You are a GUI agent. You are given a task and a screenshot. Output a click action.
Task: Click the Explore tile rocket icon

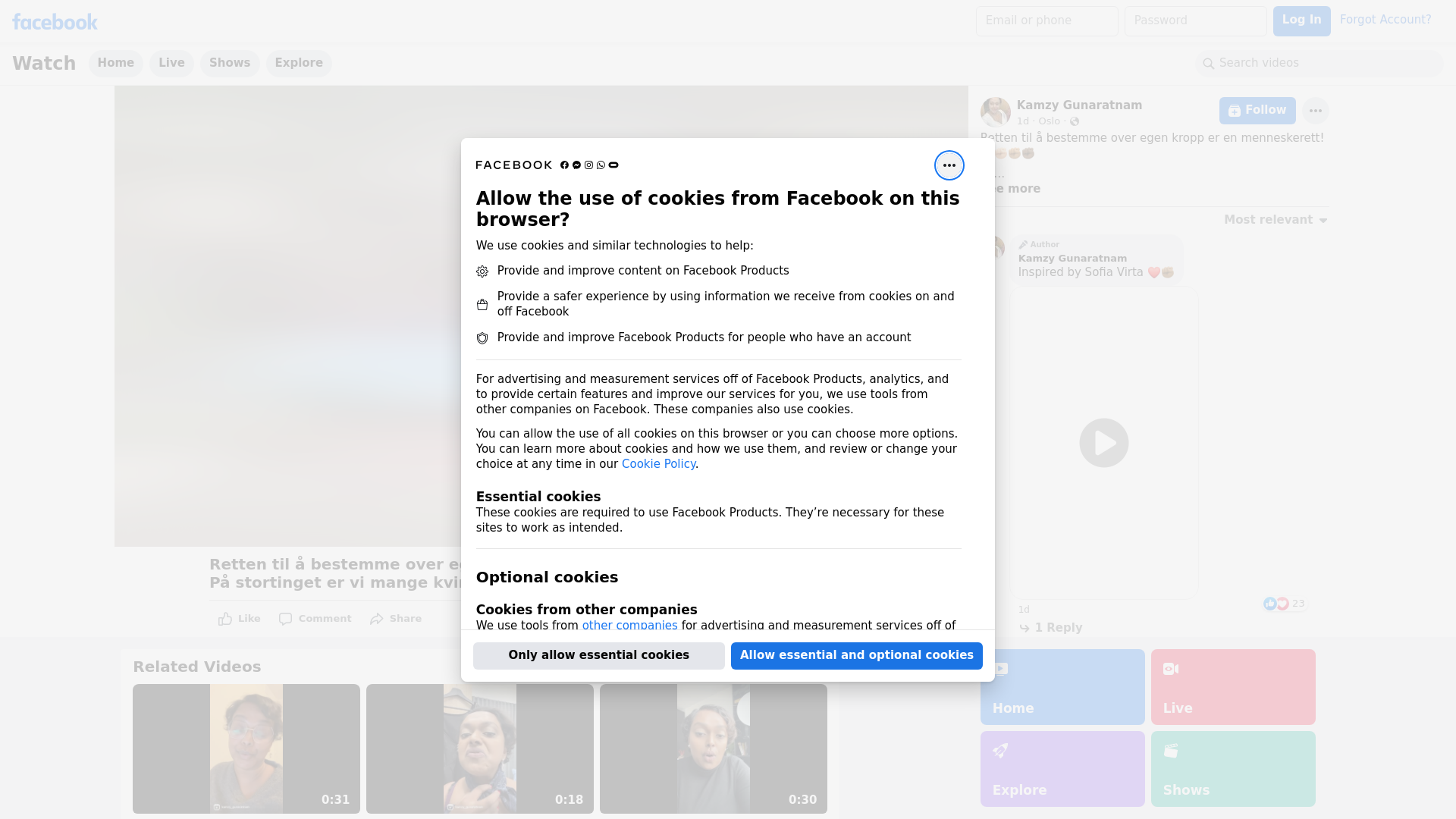point(1000,751)
